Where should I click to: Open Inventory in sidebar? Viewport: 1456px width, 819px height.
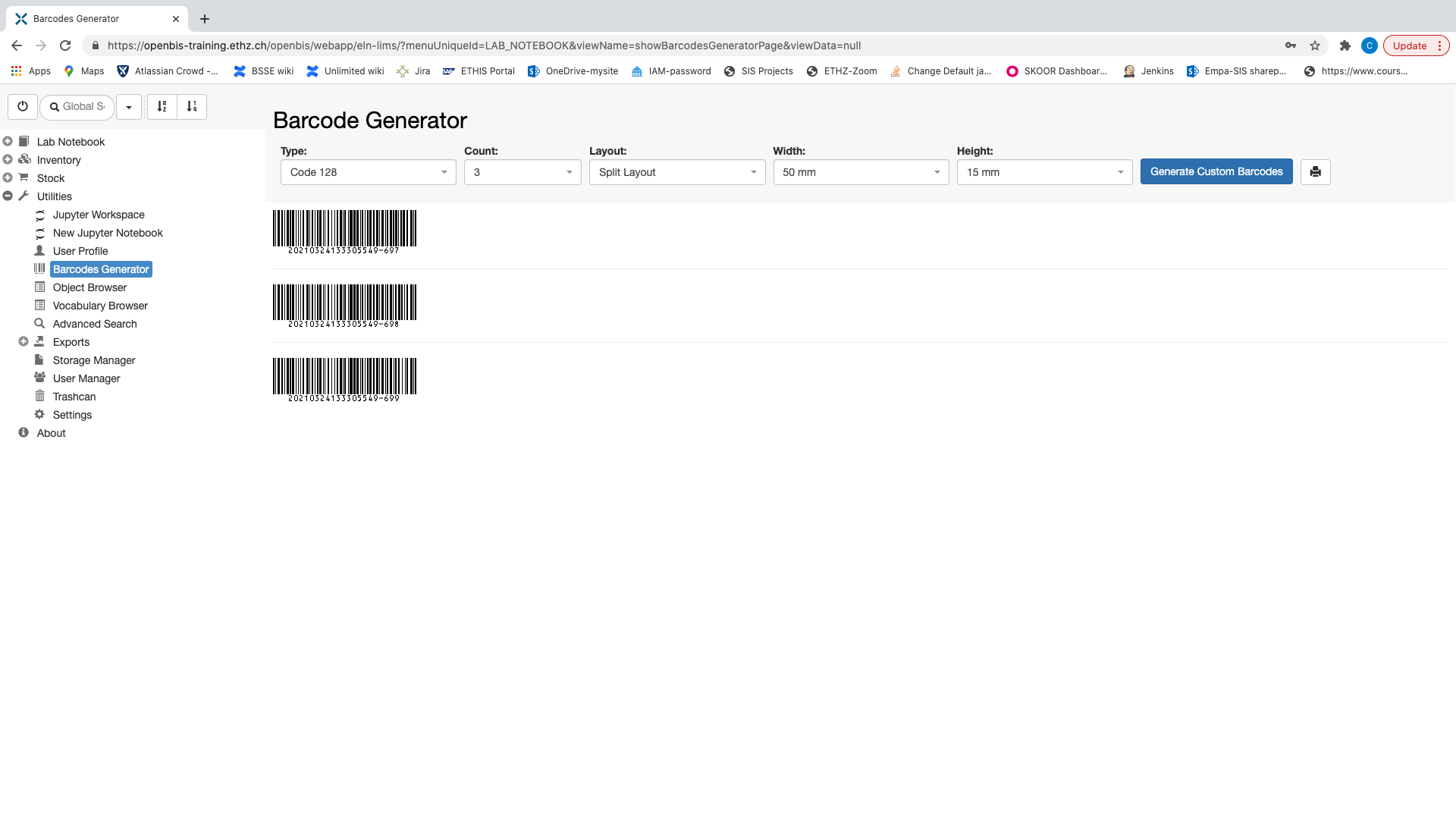click(58, 160)
